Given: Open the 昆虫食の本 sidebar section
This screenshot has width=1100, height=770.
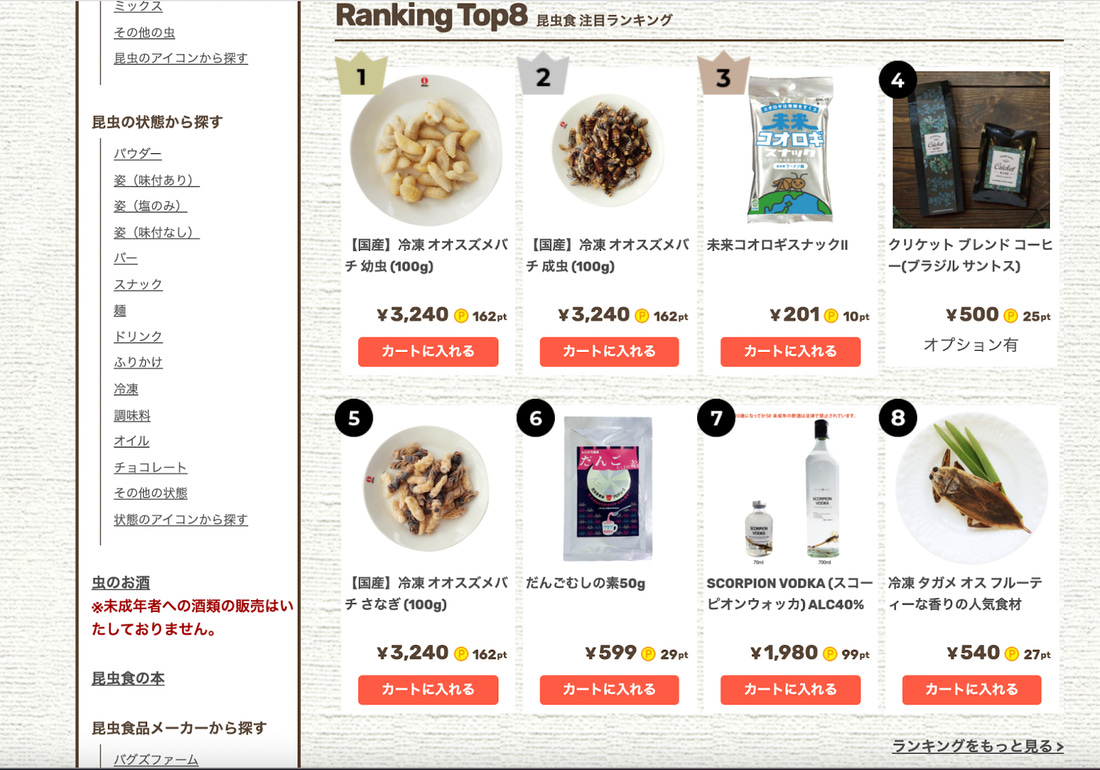Looking at the screenshot, I should coord(128,678).
